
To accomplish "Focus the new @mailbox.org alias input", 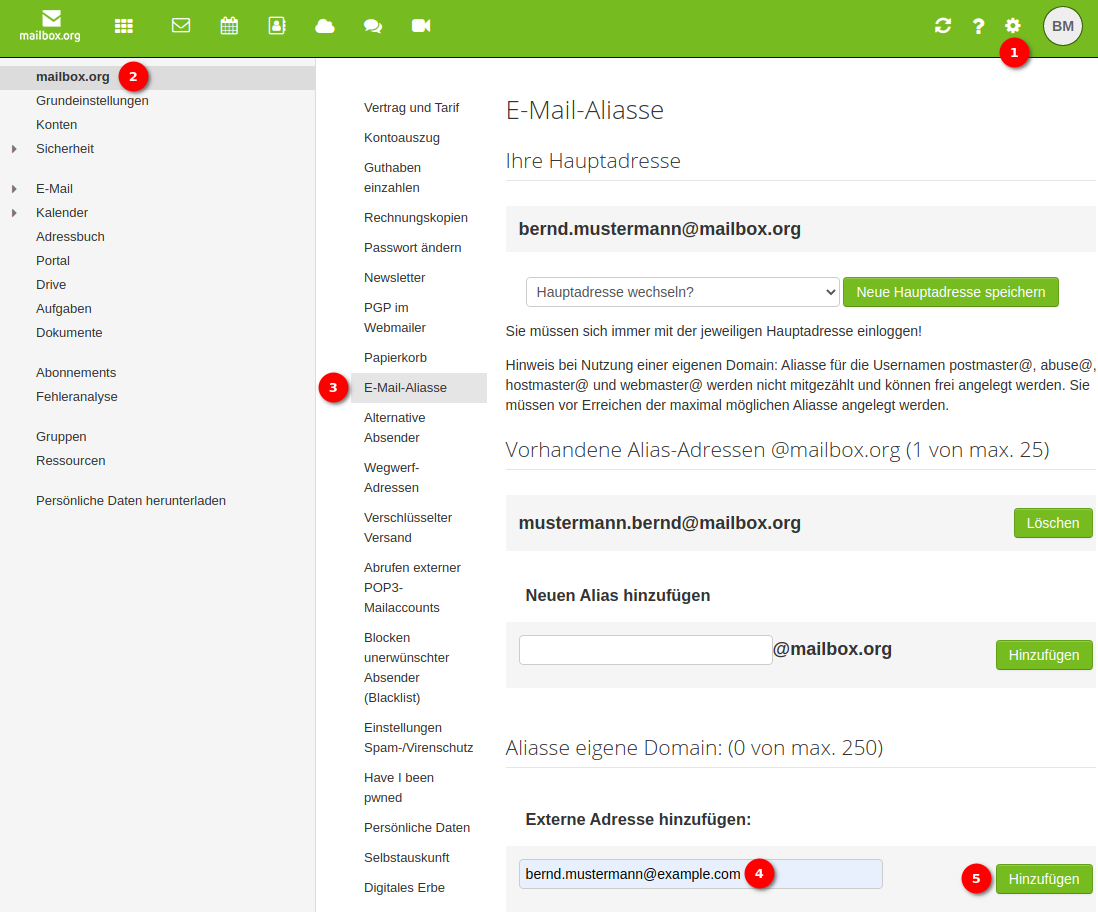I will (645, 650).
